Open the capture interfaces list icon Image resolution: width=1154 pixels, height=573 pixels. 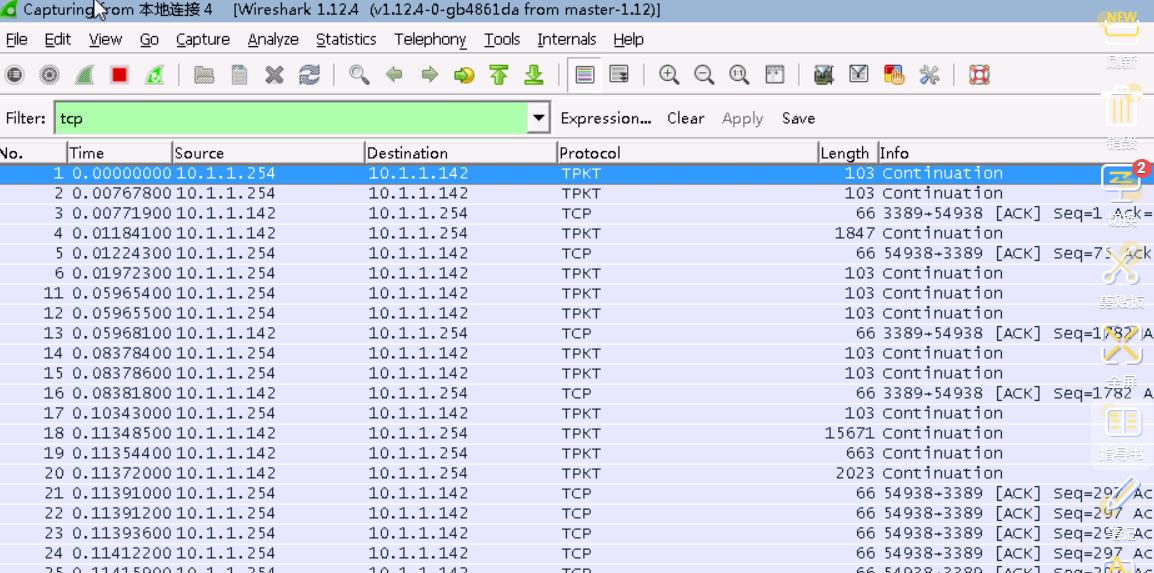[x=14, y=74]
